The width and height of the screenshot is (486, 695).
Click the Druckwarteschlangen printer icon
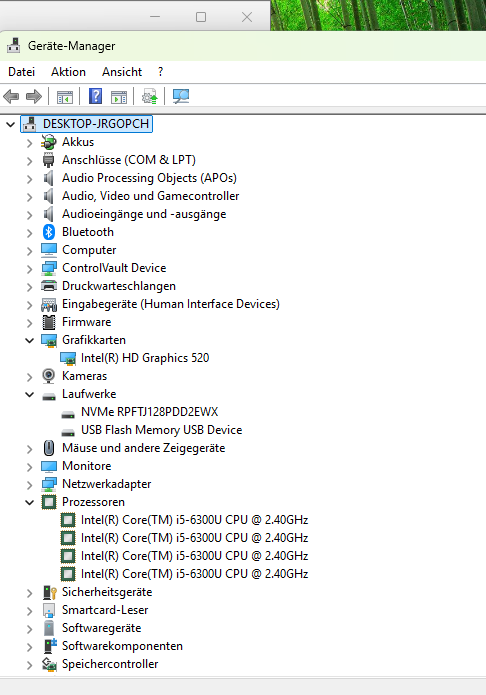49,286
